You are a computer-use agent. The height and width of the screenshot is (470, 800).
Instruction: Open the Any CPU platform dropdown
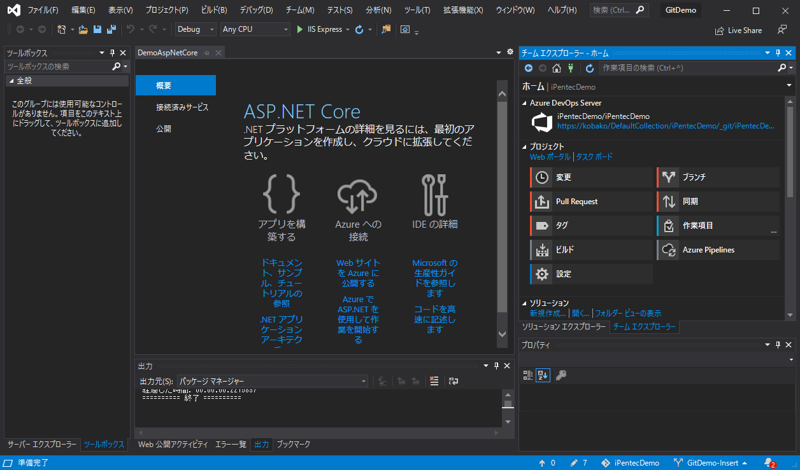pos(255,30)
